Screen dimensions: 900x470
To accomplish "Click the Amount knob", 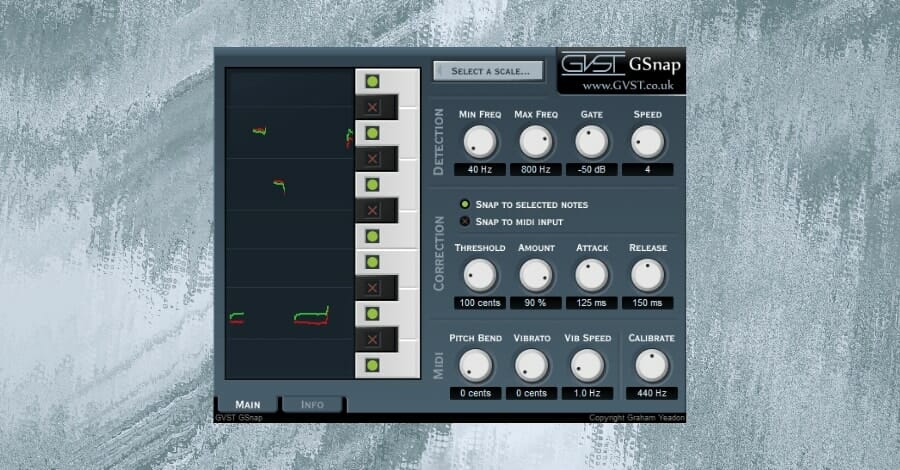I will tap(536, 275).
